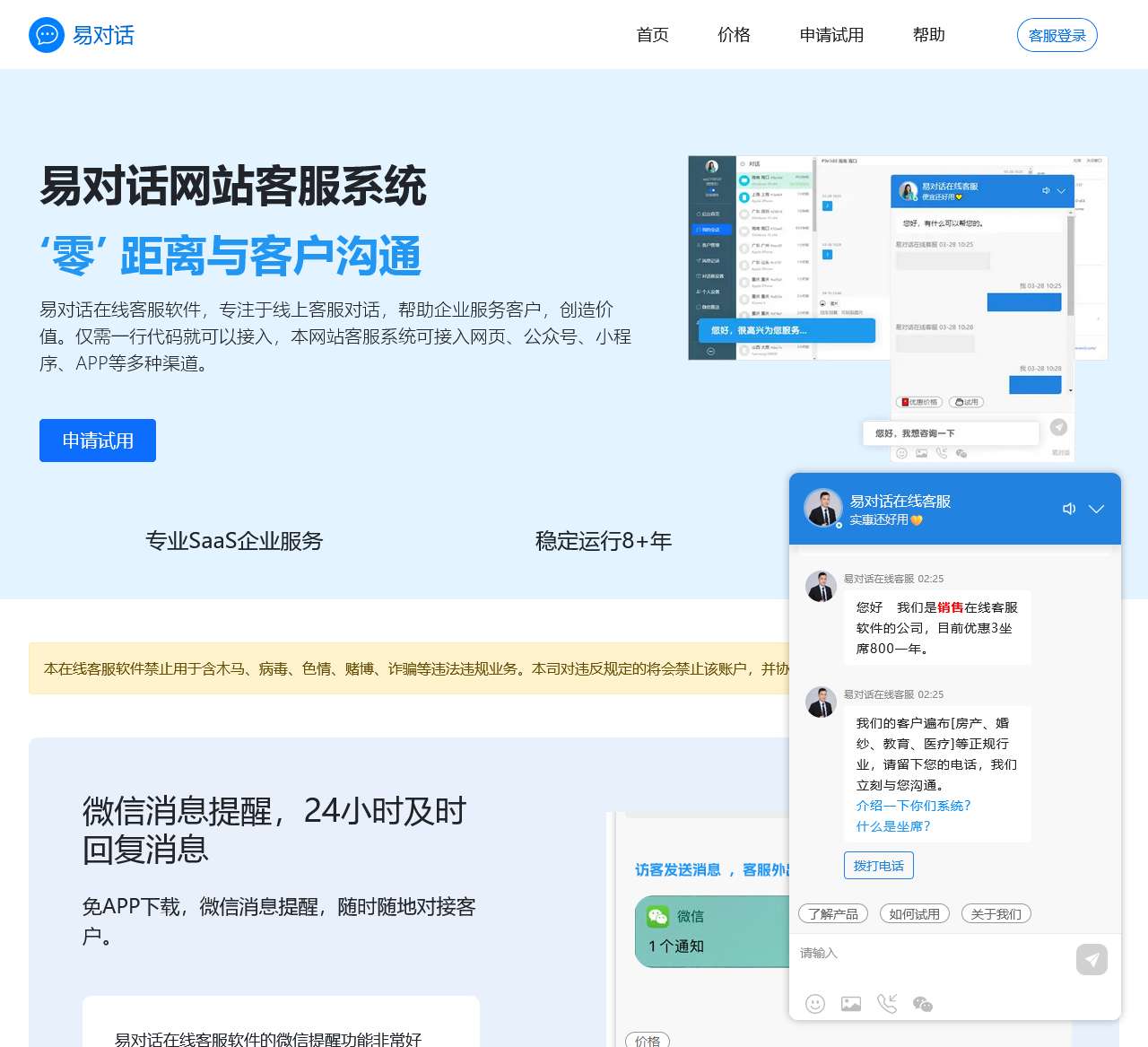
Task: Click the 客服登录 button
Action: pos(1057,35)
